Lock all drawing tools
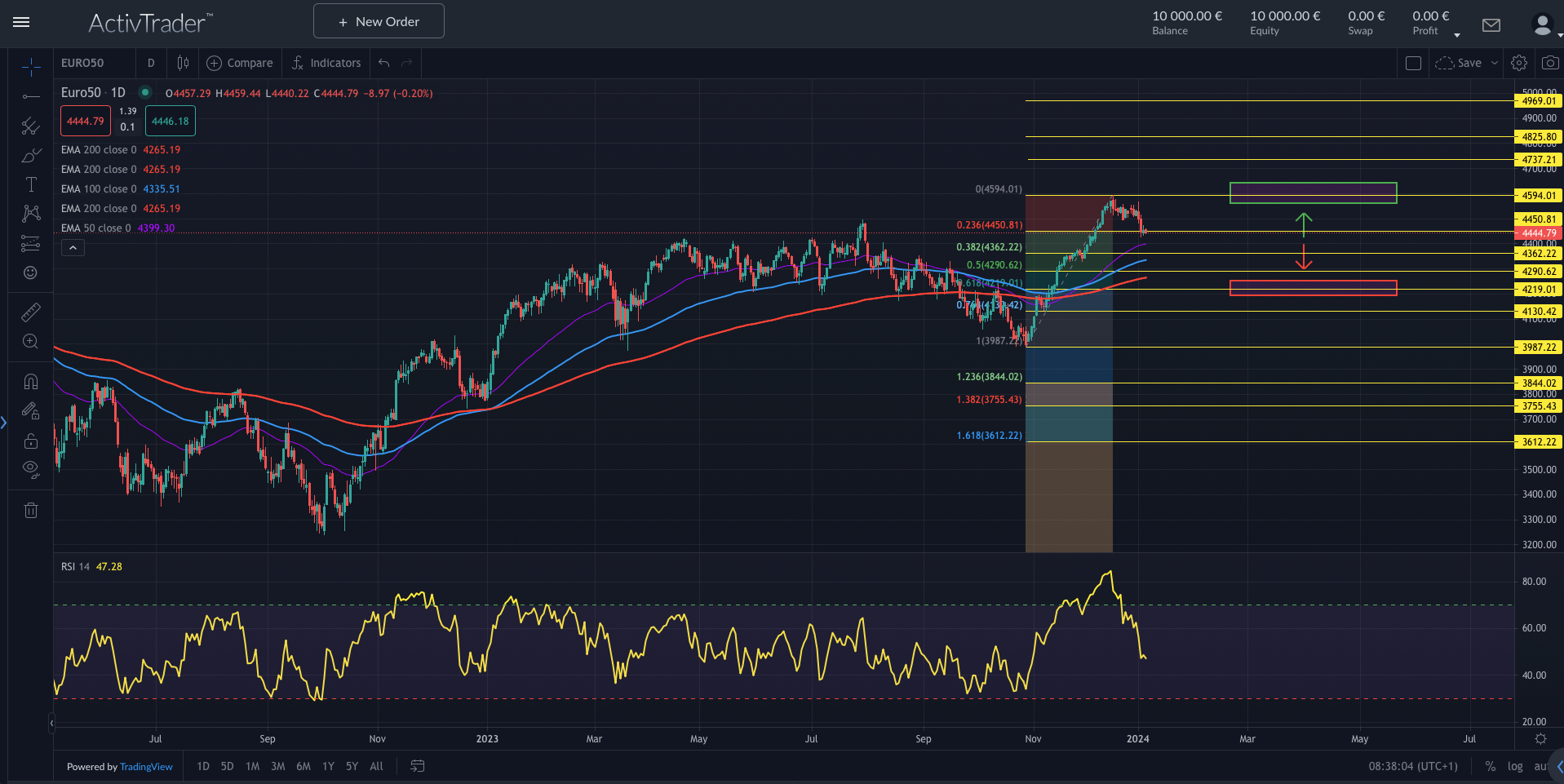The width and height of the screenshot is (1564, 784). point(30,441)
